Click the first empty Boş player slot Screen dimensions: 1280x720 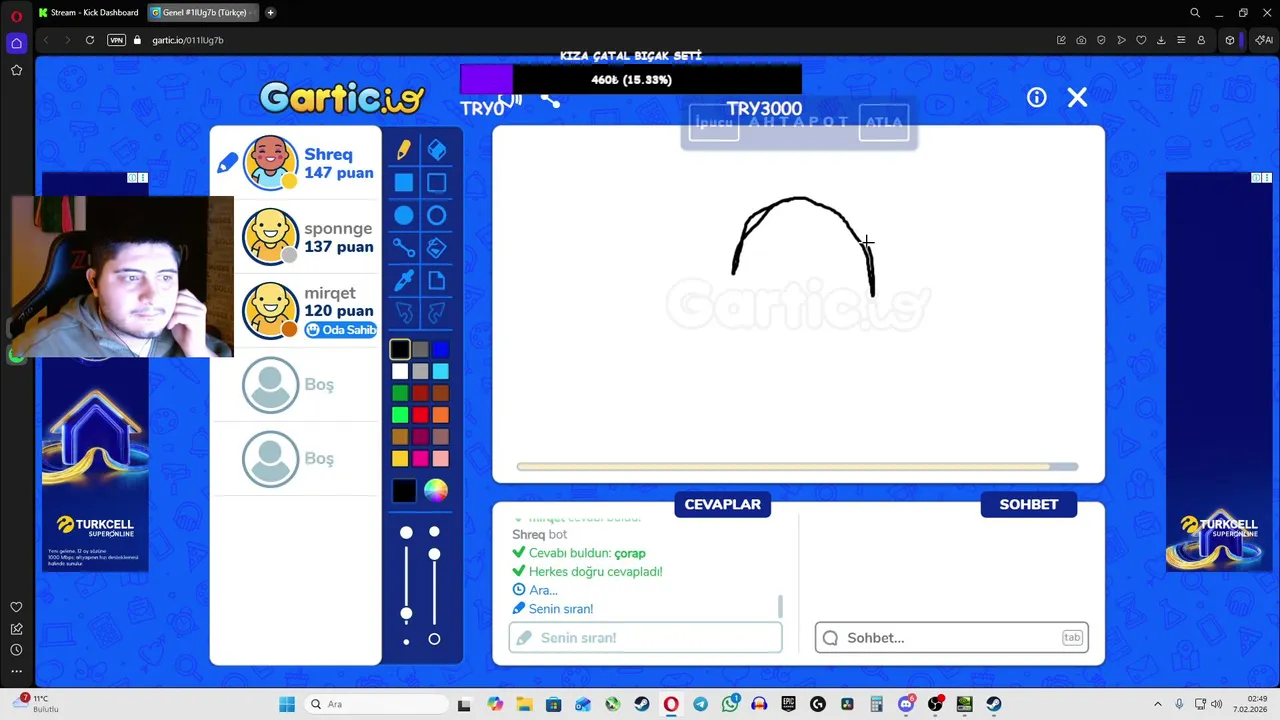pyautogui.click(x=296, y=385)
